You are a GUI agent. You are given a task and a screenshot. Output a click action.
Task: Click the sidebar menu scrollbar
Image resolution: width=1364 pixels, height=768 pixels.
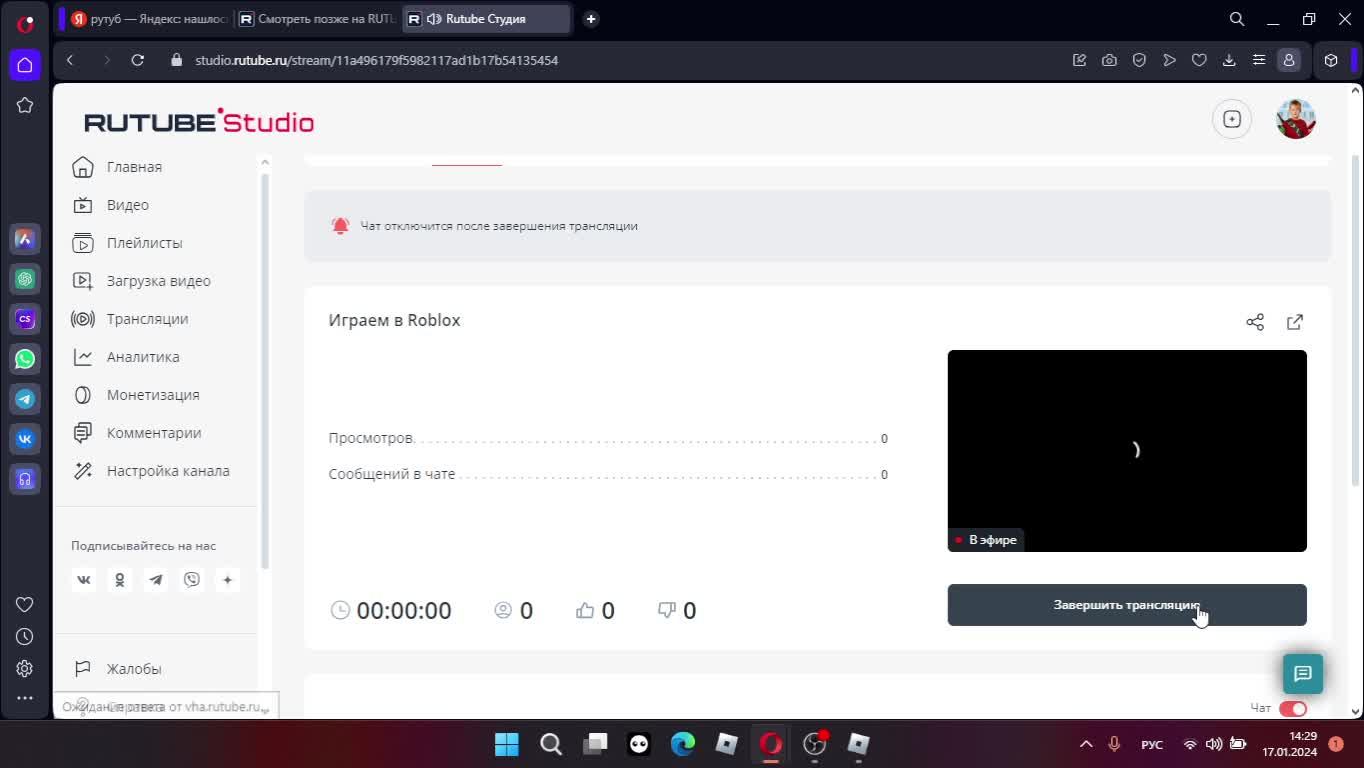pyautogui.click(x=265, y=370)
